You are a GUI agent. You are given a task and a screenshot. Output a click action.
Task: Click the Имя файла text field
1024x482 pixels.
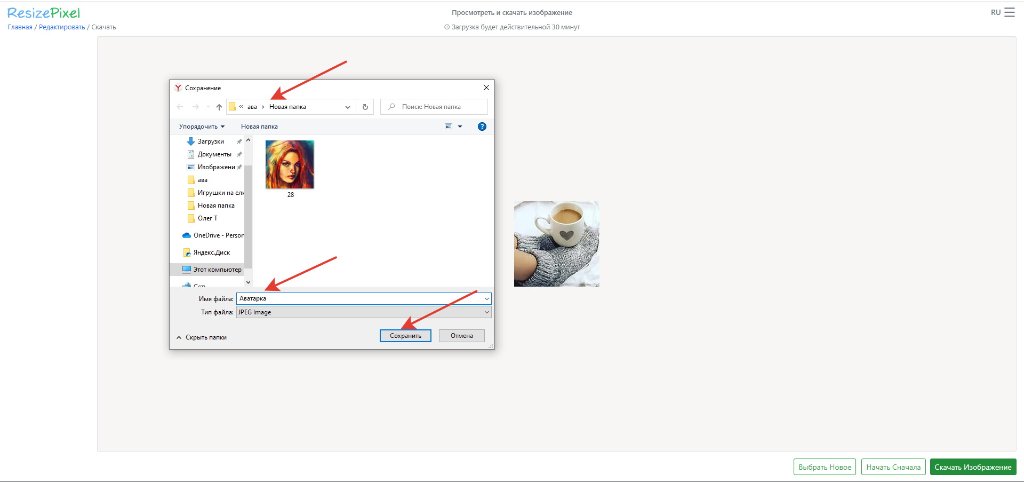pos(358,298)
